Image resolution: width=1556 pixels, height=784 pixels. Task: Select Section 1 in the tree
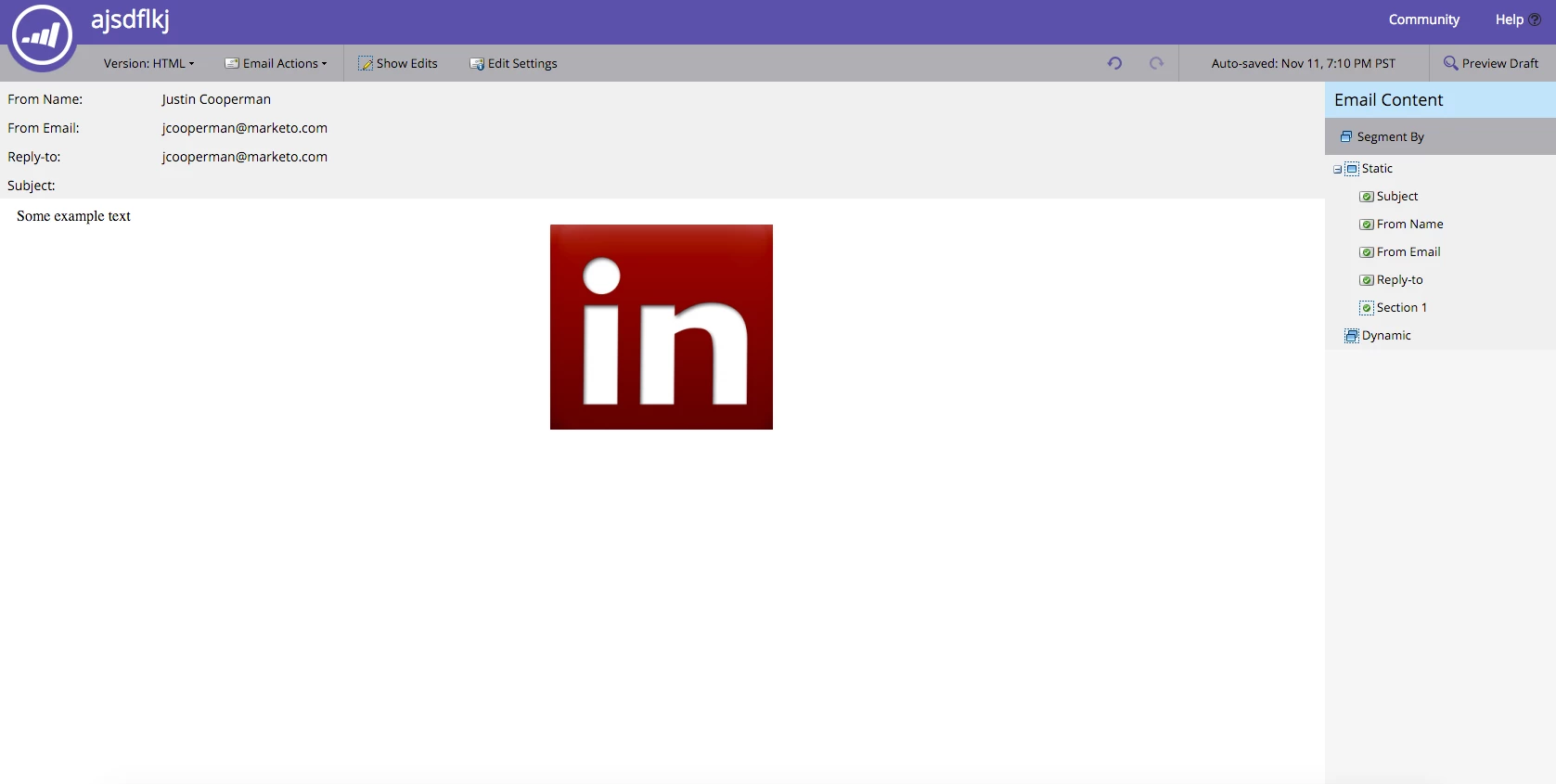coord(1401,307)
